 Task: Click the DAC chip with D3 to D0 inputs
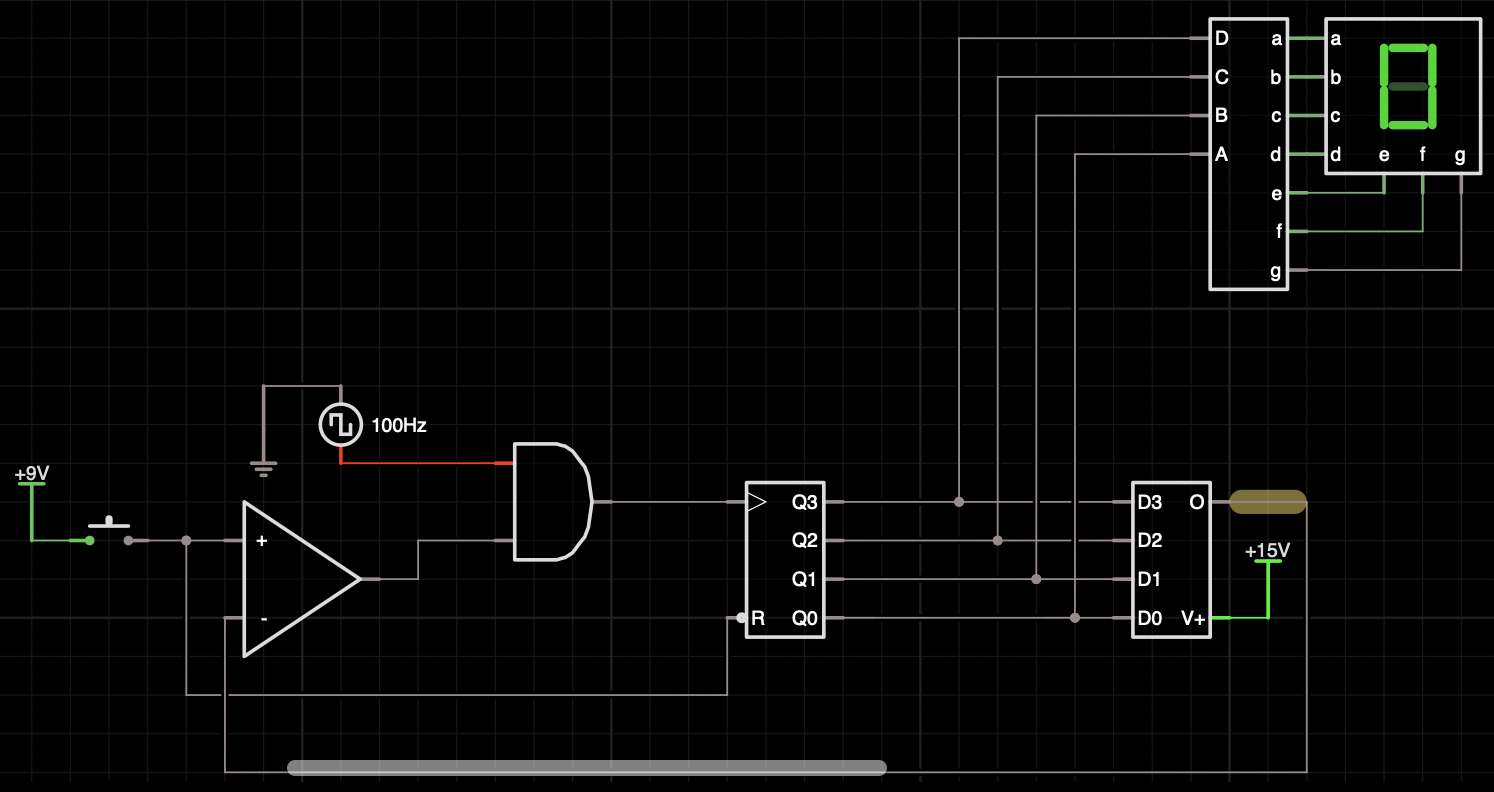click(1171, 559)
